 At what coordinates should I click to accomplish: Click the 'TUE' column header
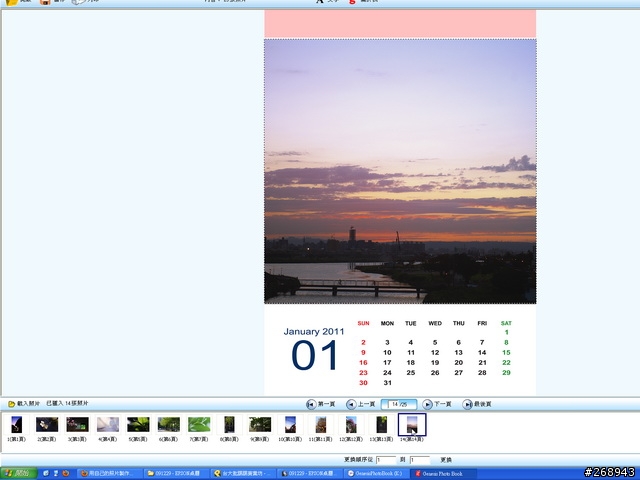[x=411, y=323]
